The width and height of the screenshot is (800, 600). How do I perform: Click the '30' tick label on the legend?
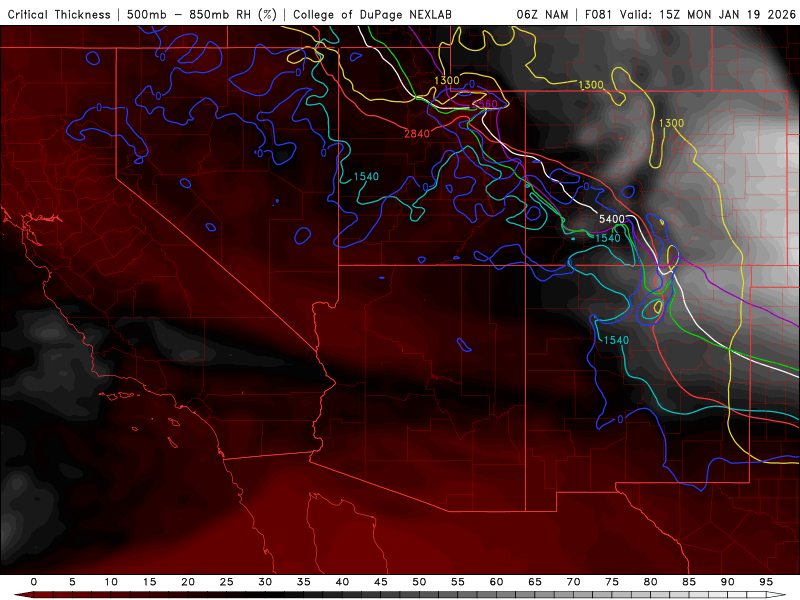pyautogui.click(x=265, y=582)
